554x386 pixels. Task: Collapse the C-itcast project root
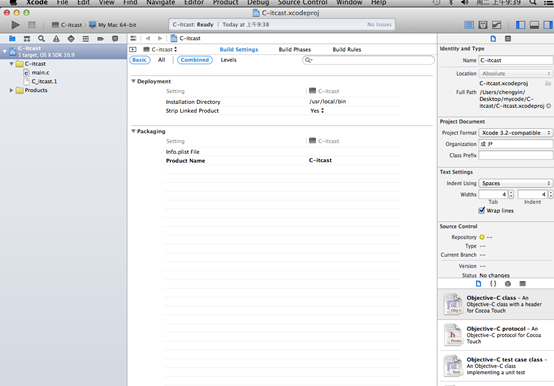point(5,52)
